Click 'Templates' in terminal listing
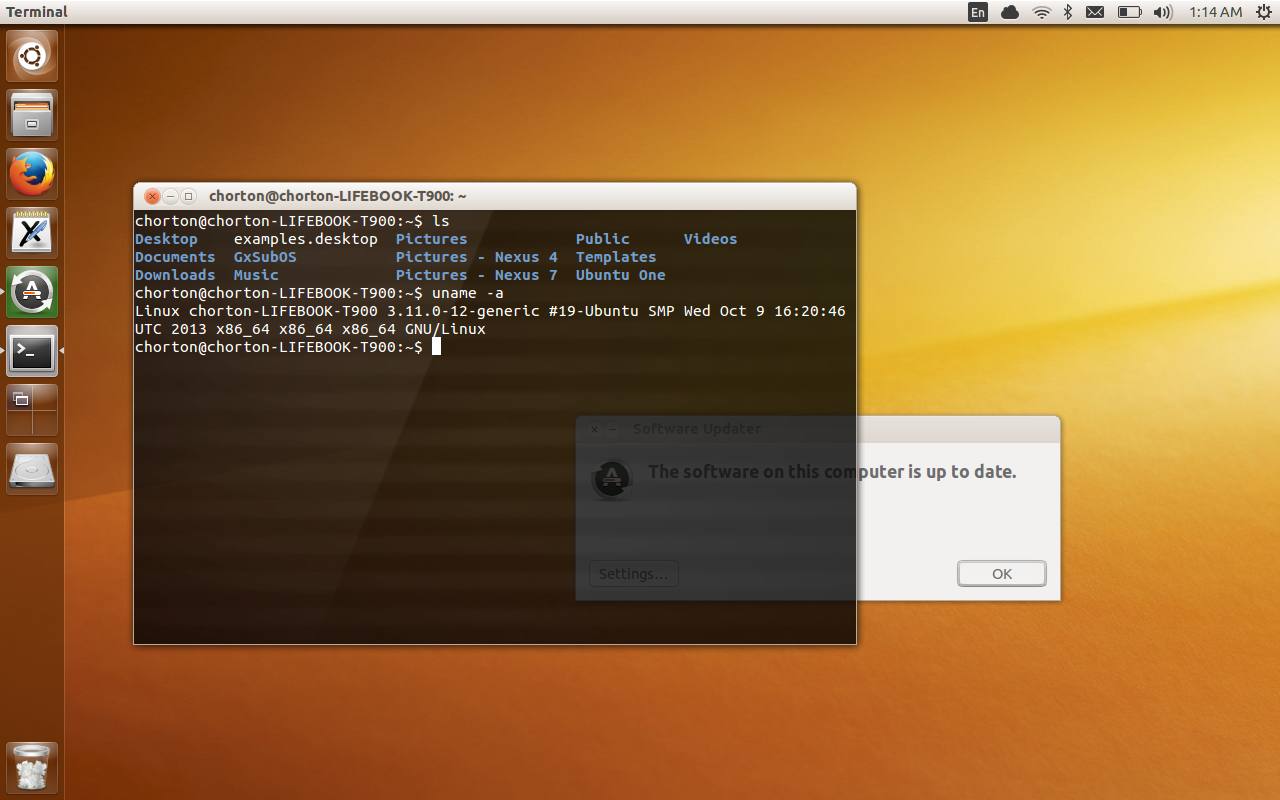The height and width of the screenshot is (800, 1280). [x=616, y=257]
